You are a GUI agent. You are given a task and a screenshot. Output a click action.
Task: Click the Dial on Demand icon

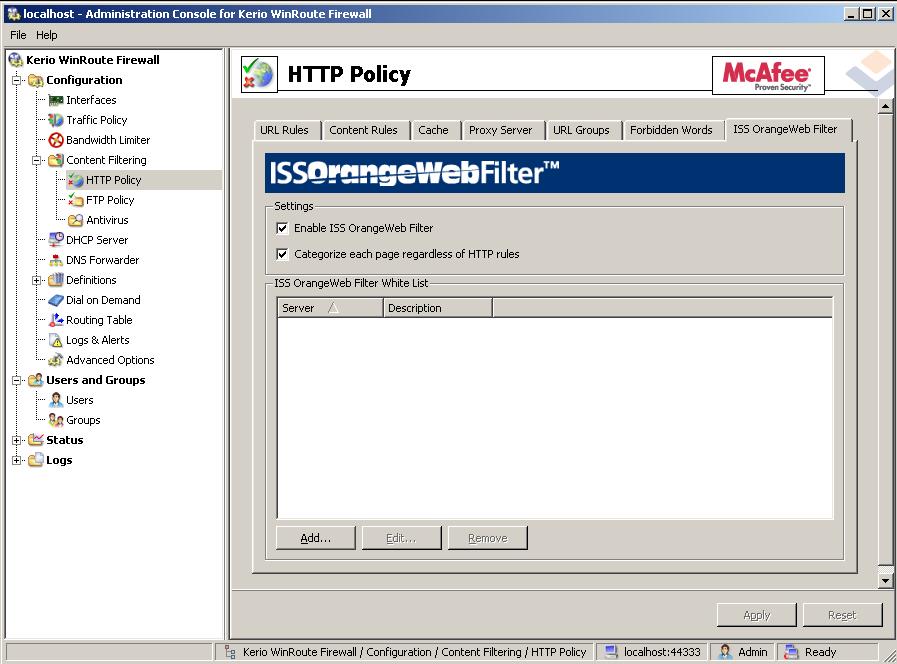[55, 300]
